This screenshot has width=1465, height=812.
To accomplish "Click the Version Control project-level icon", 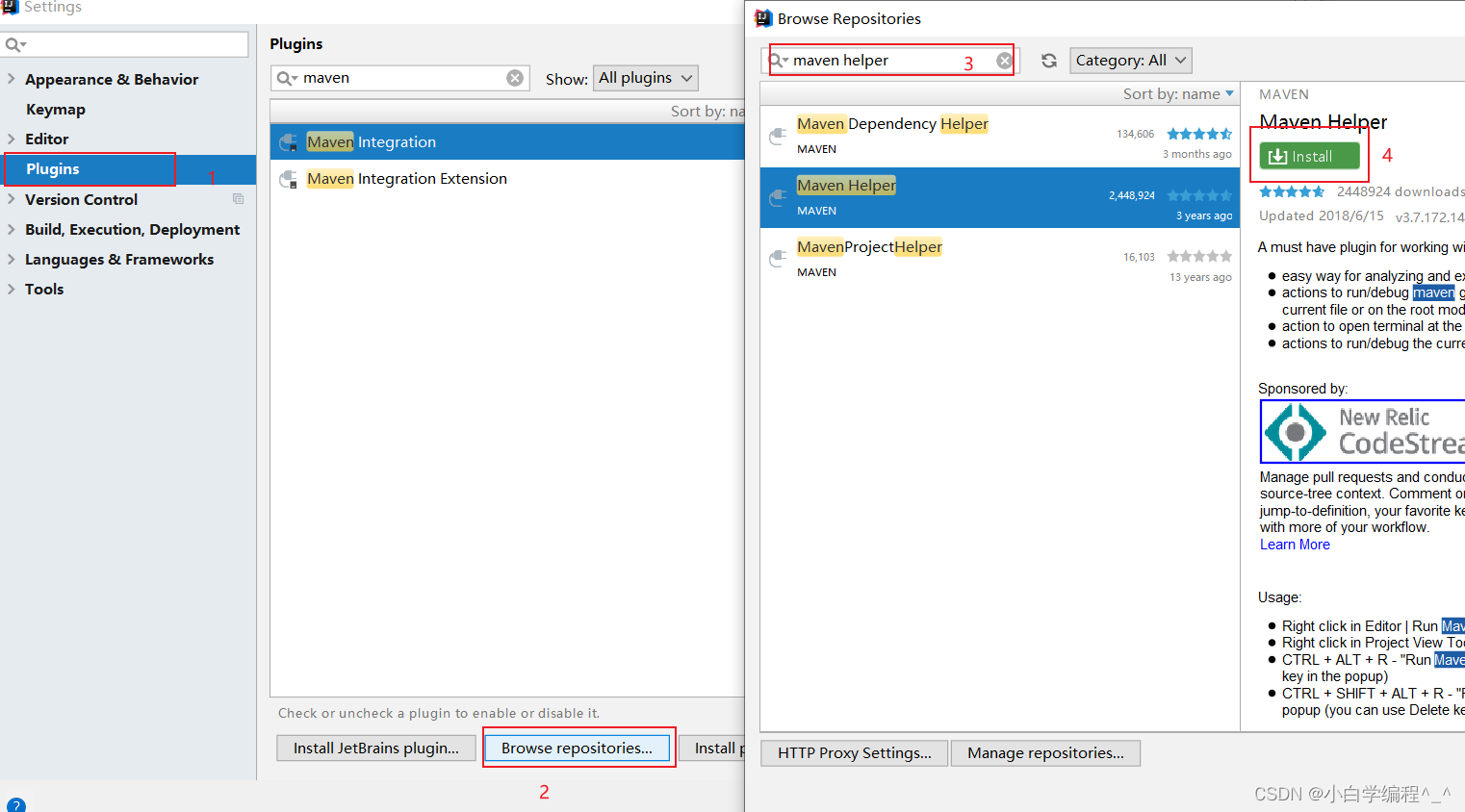I will point(238,199).
